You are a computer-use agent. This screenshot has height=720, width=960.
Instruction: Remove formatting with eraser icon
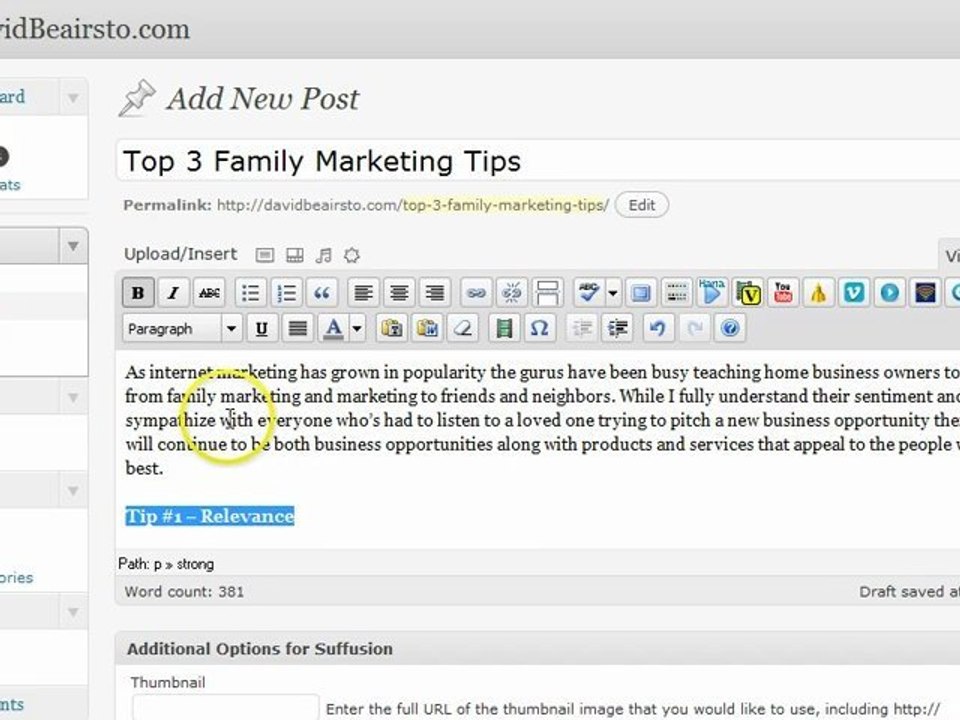463,329
